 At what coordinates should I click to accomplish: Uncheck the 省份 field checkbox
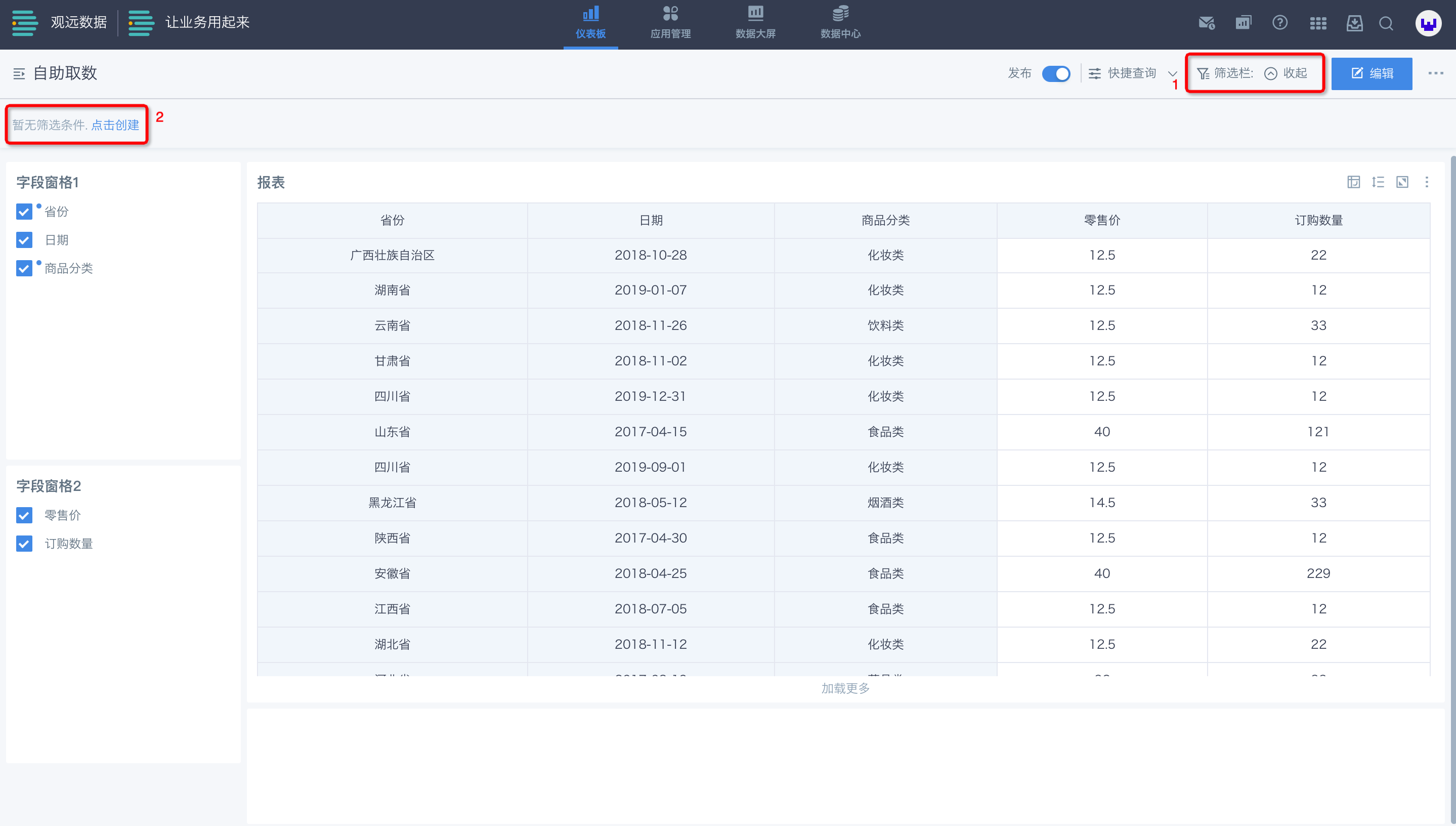(x=24, y=212)
